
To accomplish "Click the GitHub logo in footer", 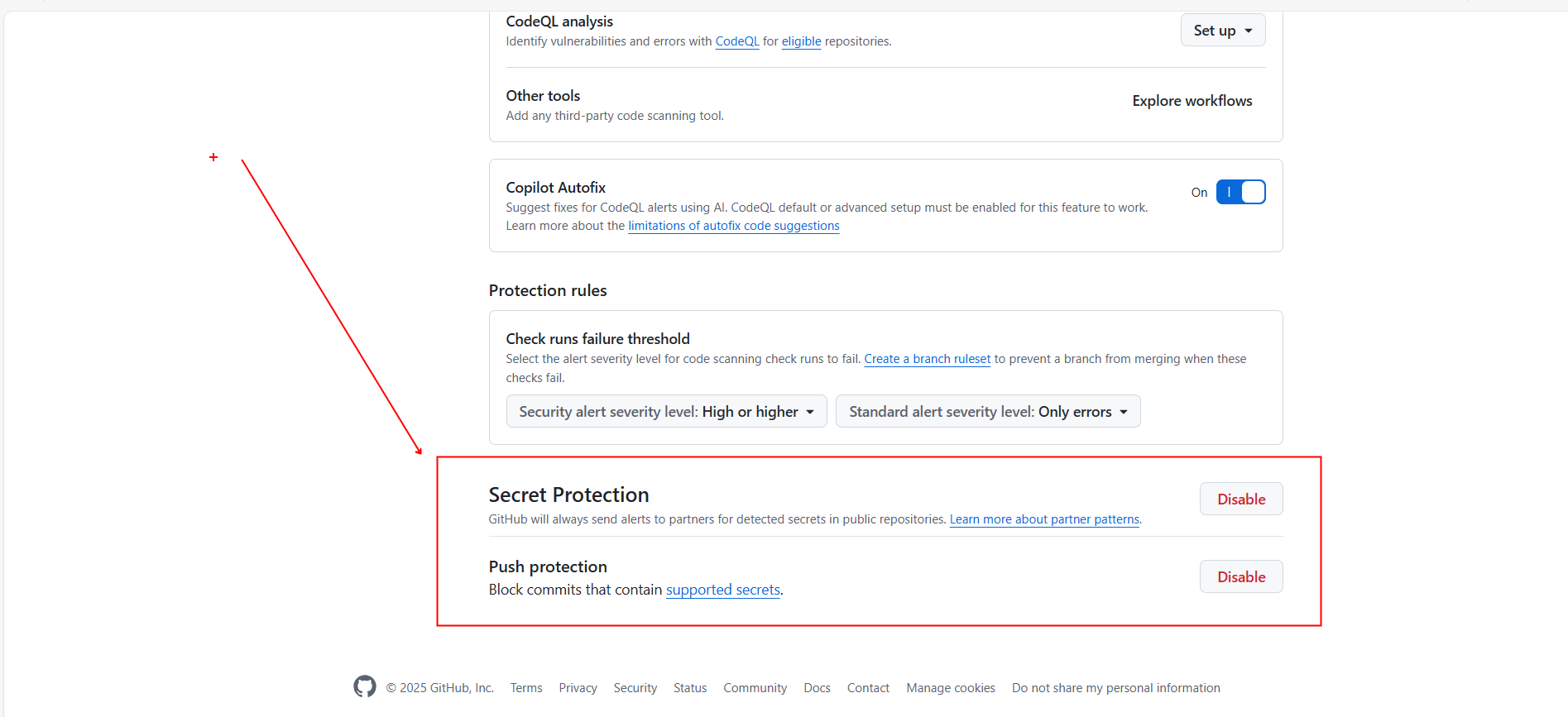I will (364, 686).
